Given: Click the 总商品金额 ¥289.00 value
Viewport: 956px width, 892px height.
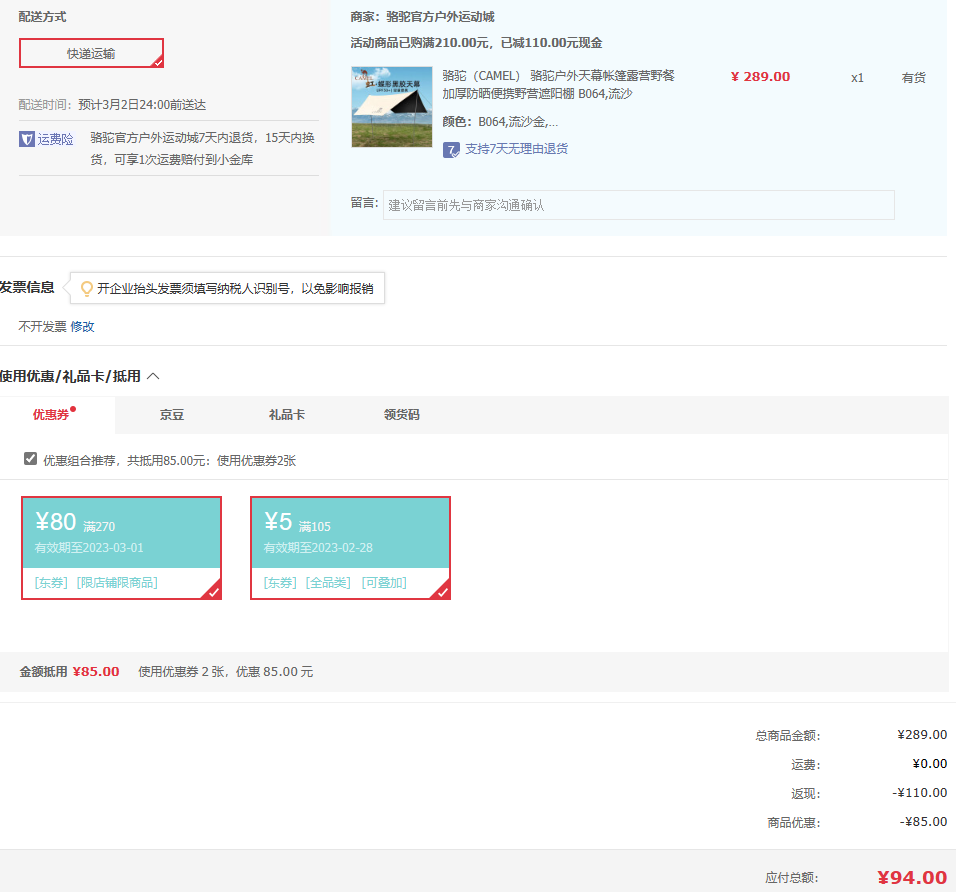Looking at the screenshot, I should tap(922, 735).
